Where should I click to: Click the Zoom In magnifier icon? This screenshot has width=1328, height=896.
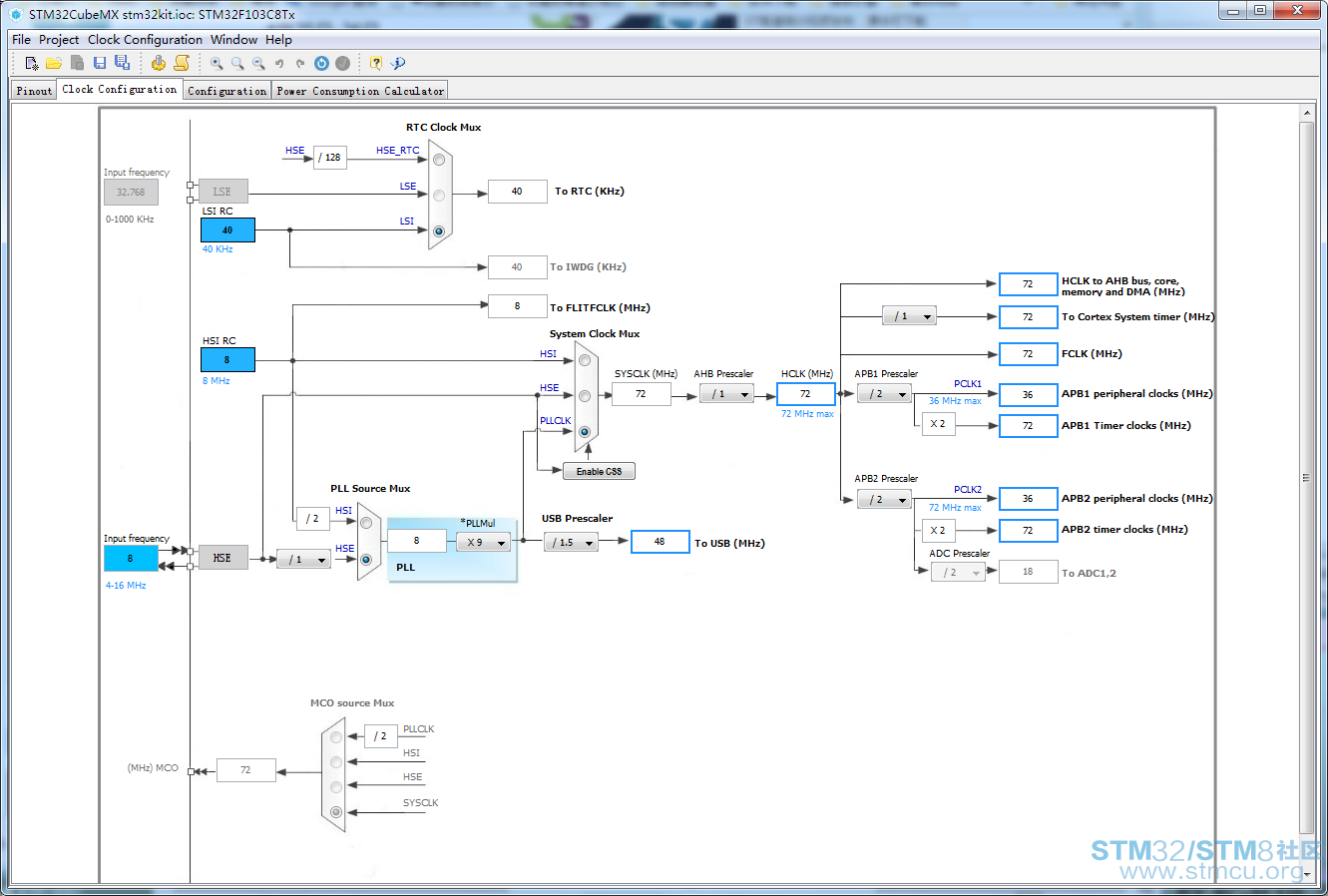(x=217, y=63)
